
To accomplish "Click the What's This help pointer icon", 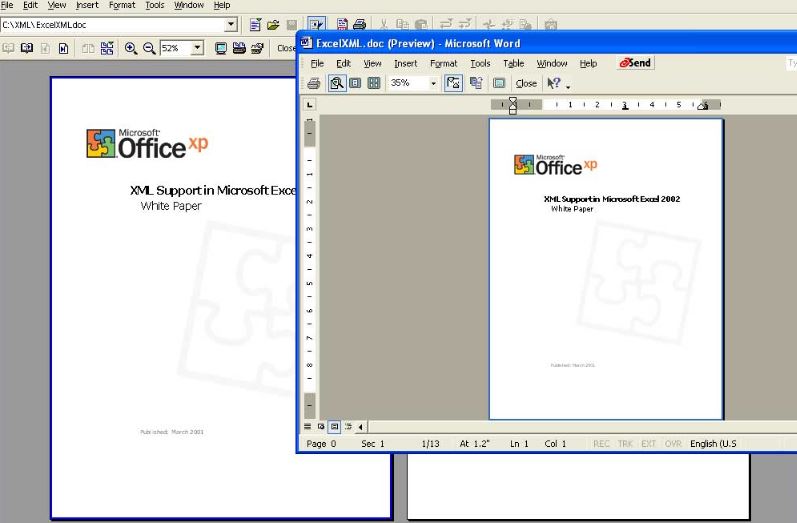I will pos(554,83).
